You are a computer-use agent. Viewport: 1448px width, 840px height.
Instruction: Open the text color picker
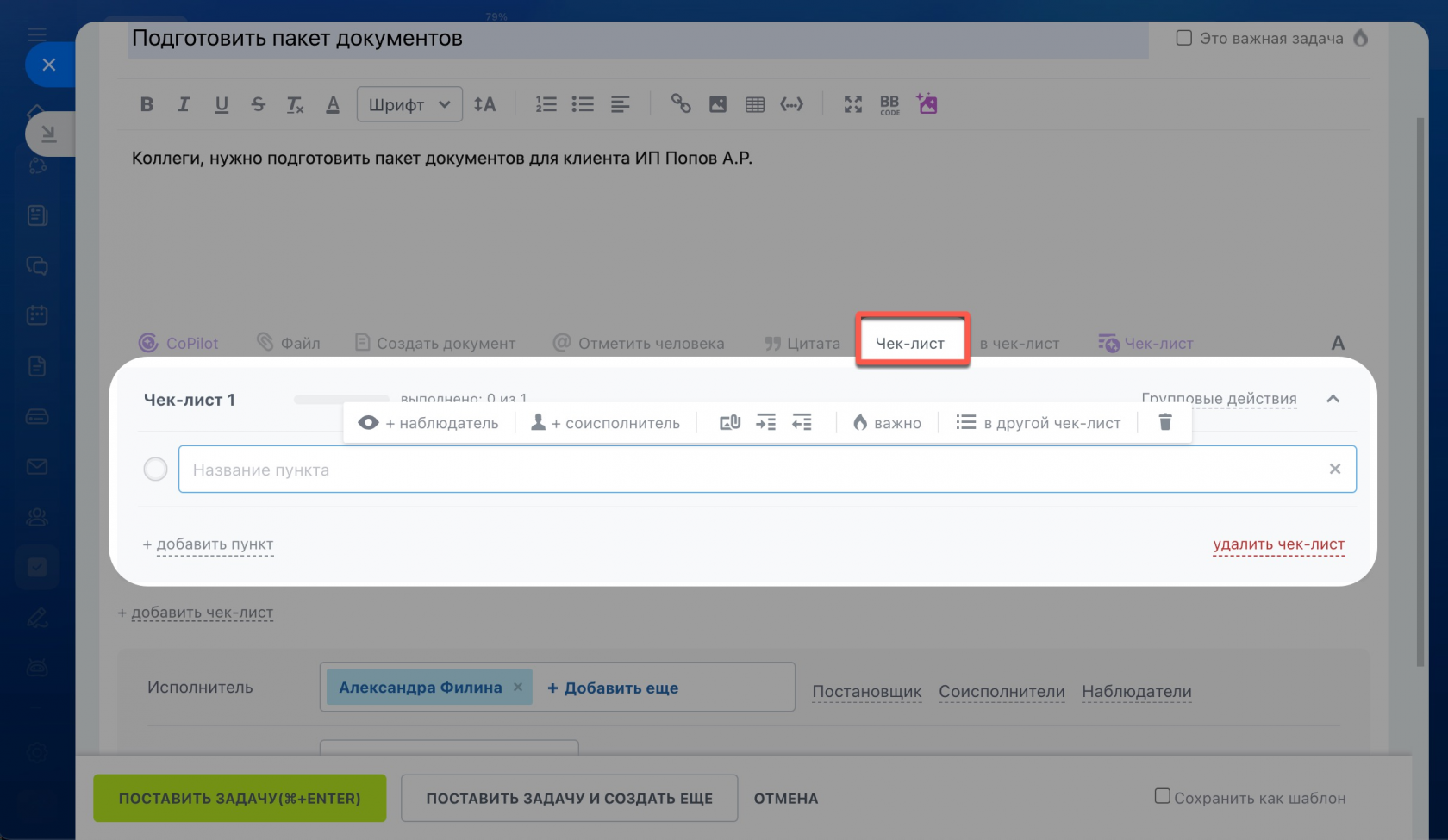tap(333, 104)
